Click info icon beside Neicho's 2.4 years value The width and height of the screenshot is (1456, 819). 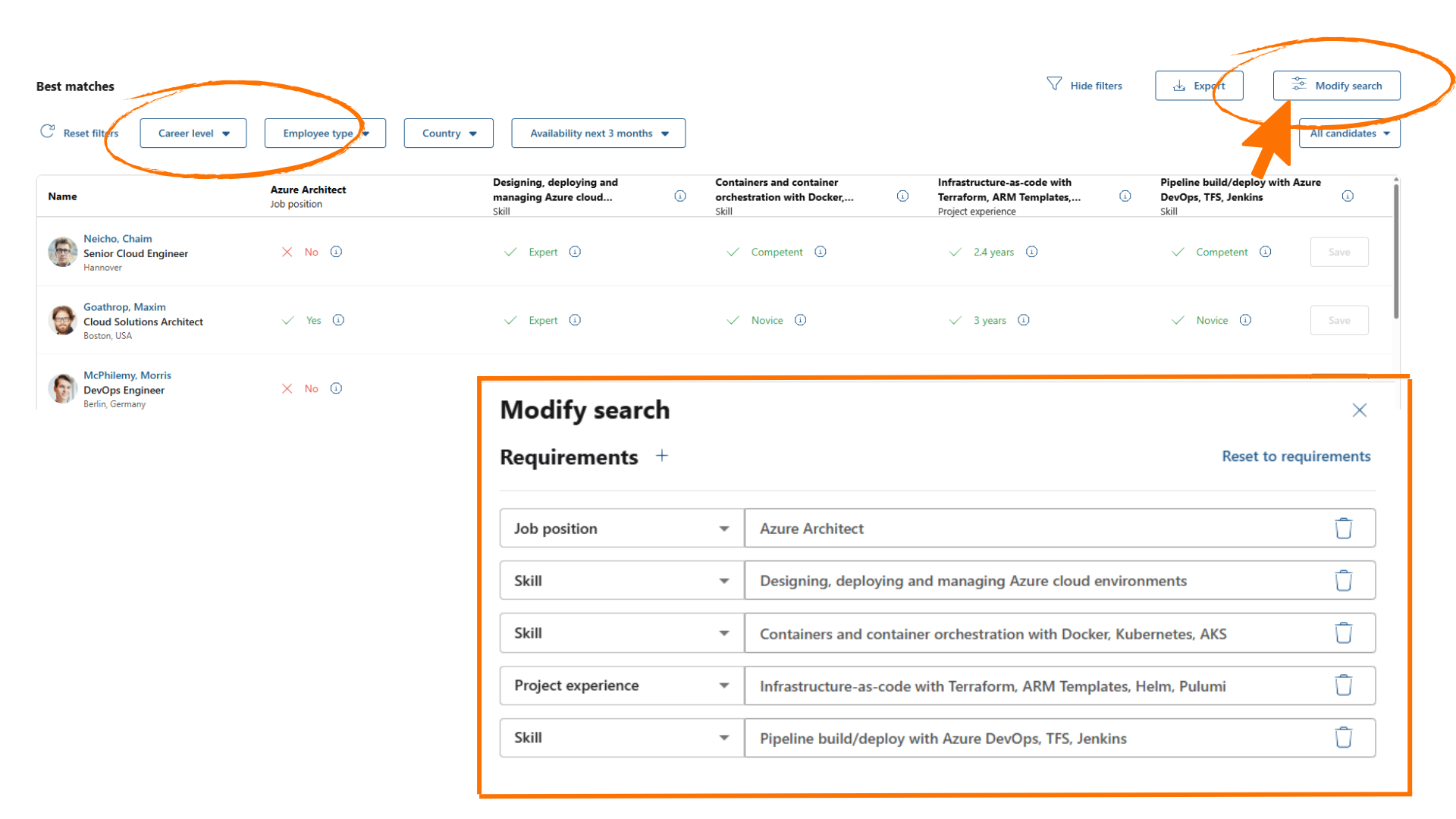[x=1031, y=252]
